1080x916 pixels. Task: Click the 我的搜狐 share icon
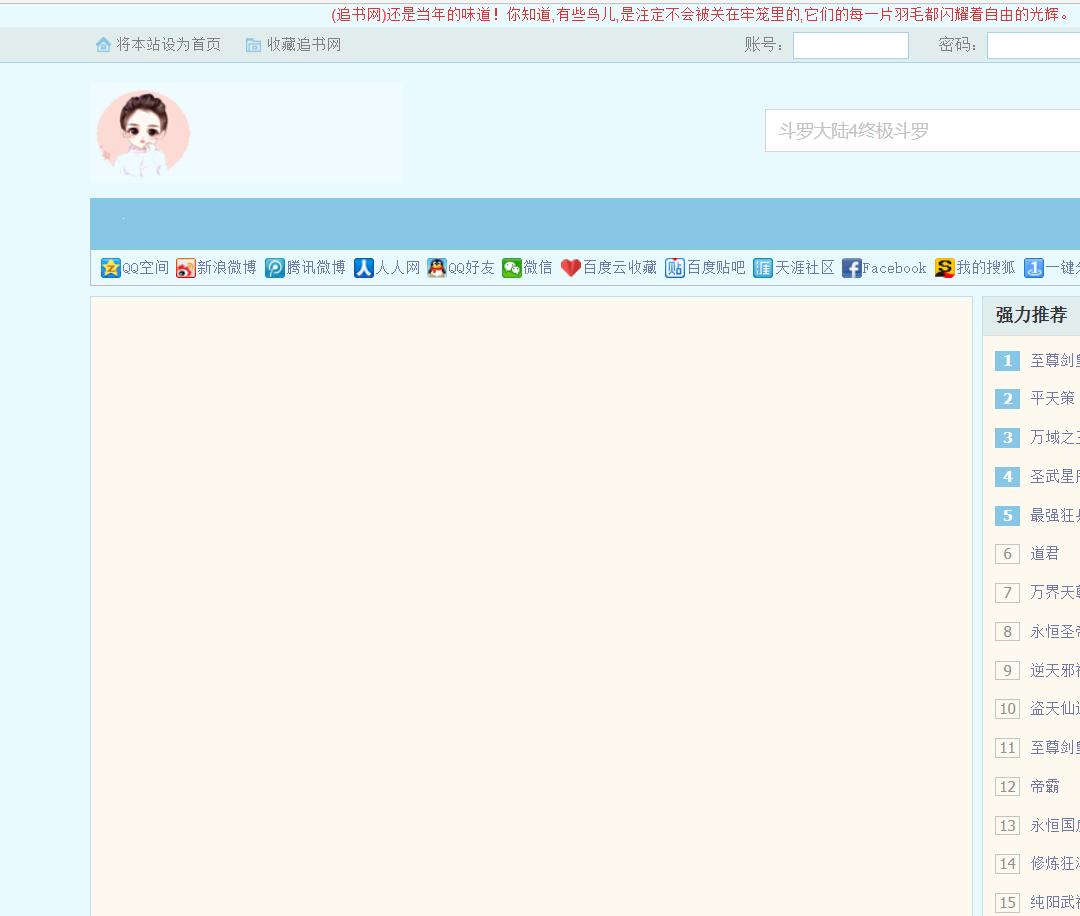(x=945, y=268)
